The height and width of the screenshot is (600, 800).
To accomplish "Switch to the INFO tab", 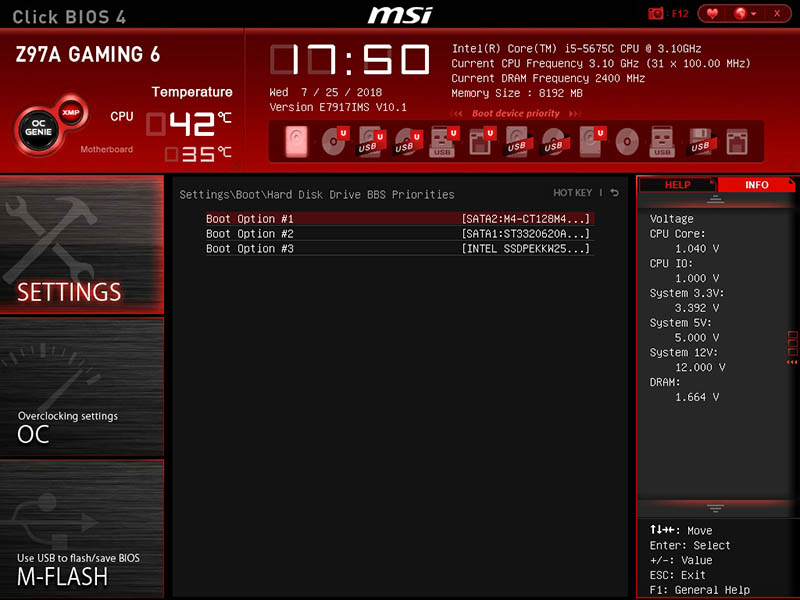I will click(756, 185).
